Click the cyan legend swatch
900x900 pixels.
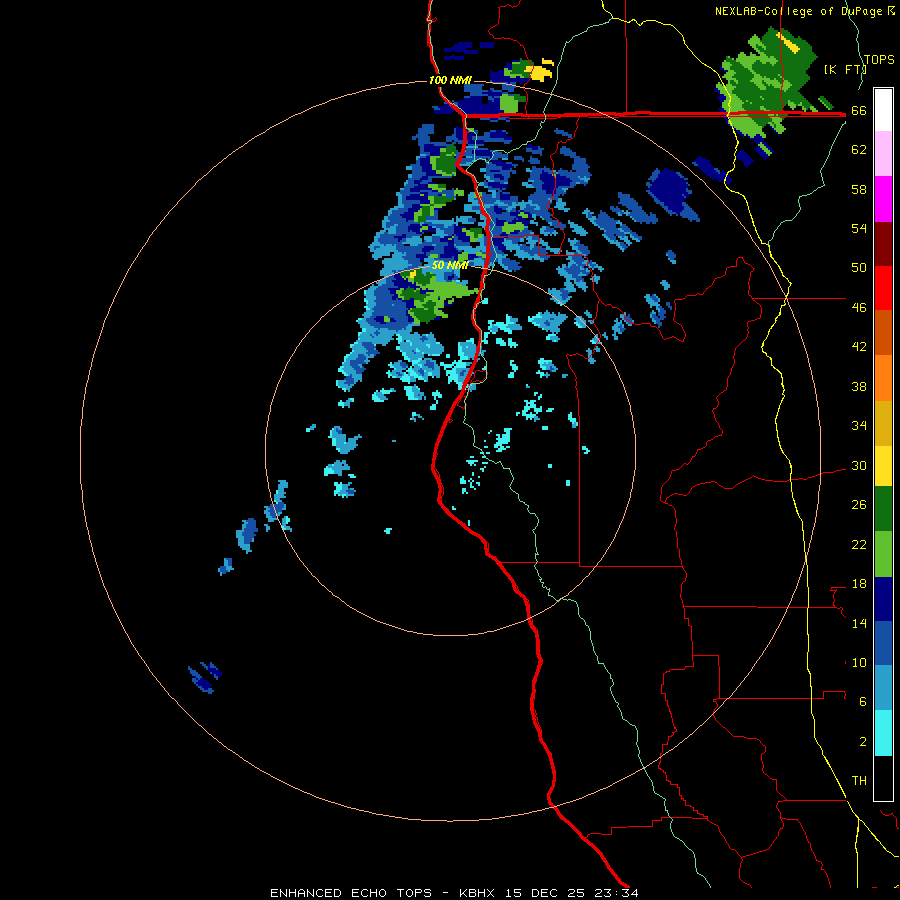pyautogui.click(x=883, y=733)
